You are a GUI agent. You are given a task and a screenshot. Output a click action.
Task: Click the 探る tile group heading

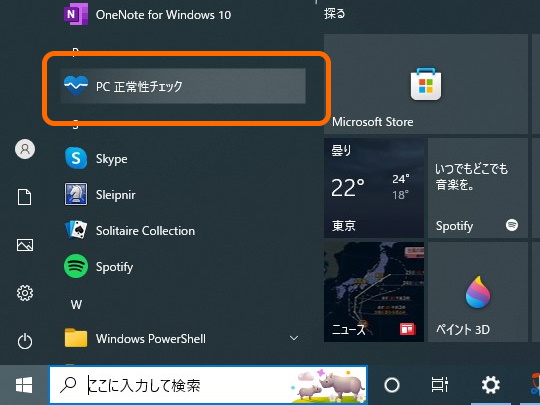(334, 13)
